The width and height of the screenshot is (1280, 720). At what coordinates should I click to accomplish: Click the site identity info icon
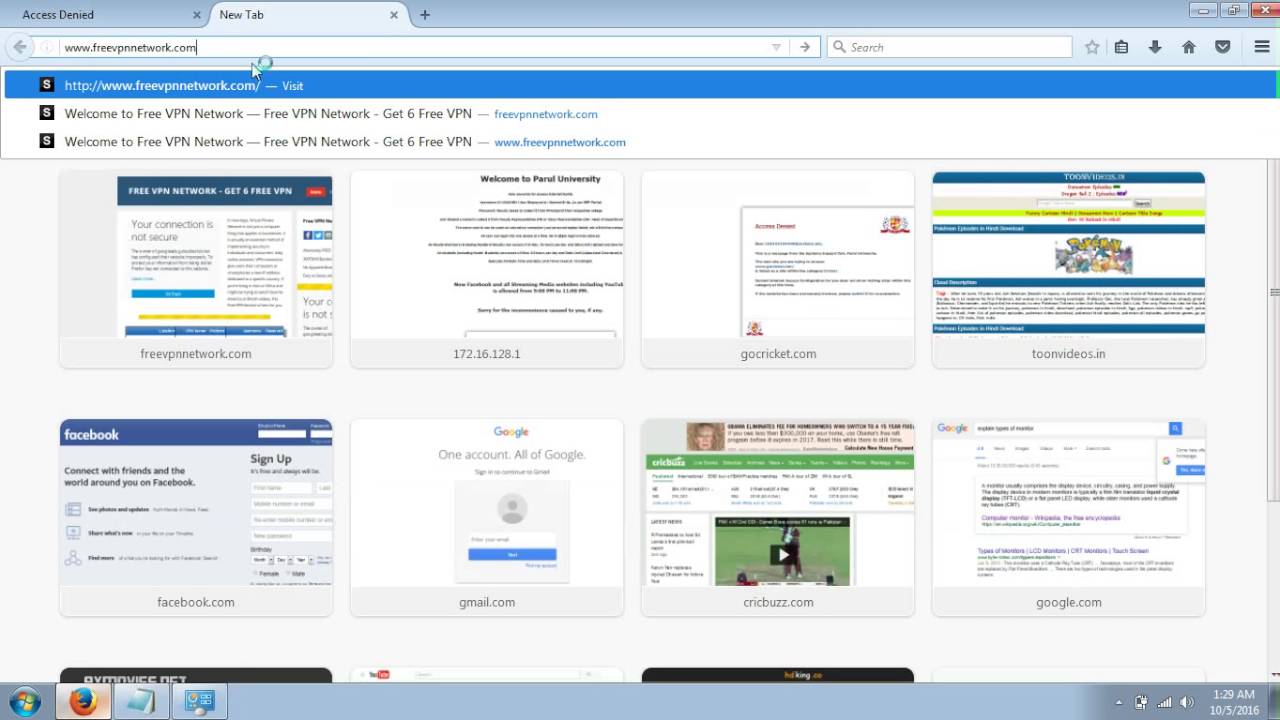pyautogui.click(x=47, y=47)
